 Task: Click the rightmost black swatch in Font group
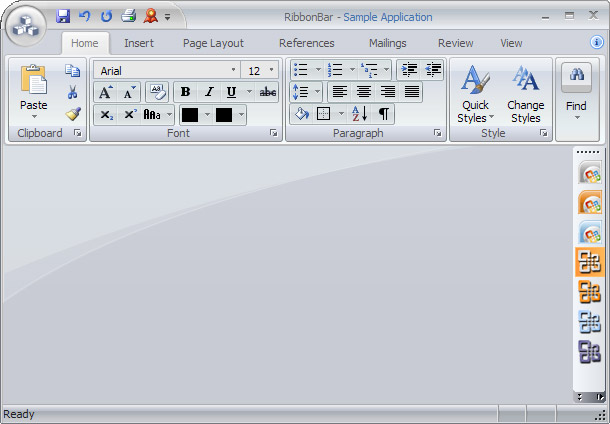[x=224, y=115]
